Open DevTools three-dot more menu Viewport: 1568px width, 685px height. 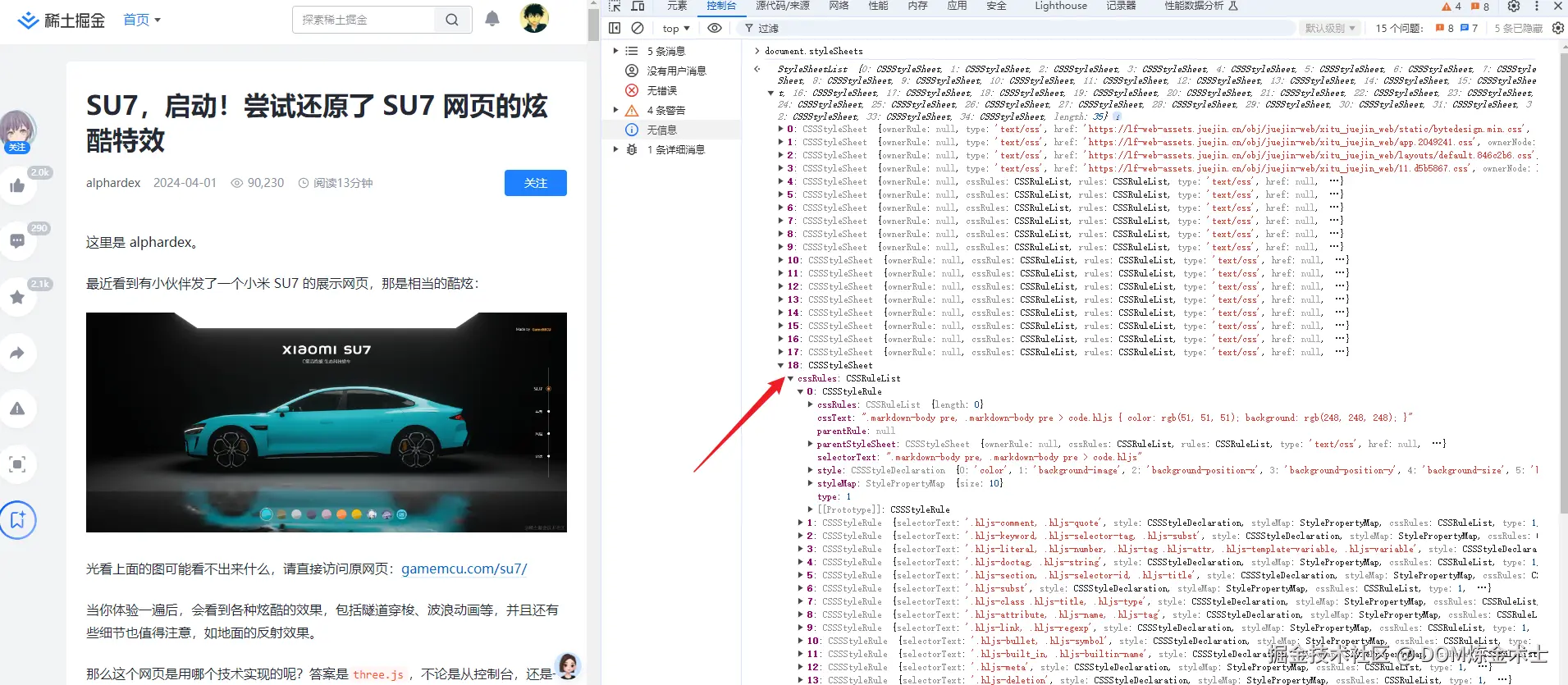click(1537, 6)
